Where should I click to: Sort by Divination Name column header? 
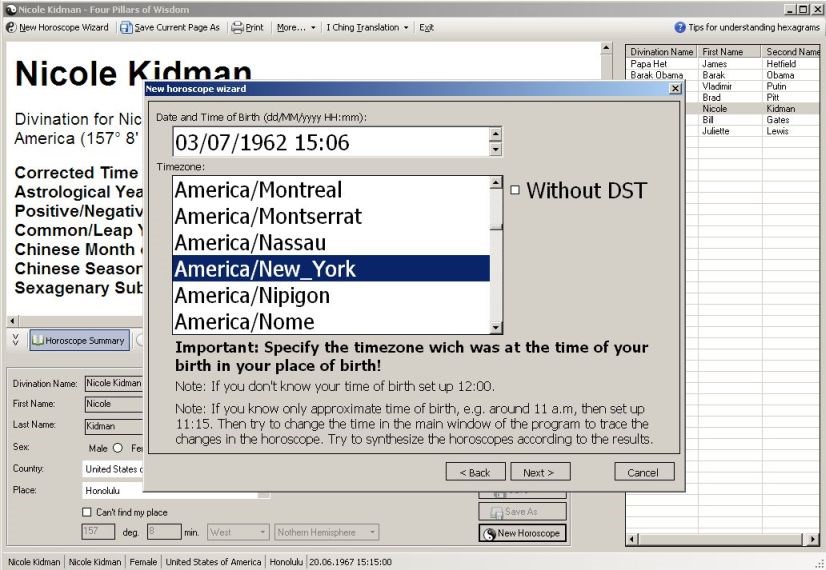[x=662, y=52]
